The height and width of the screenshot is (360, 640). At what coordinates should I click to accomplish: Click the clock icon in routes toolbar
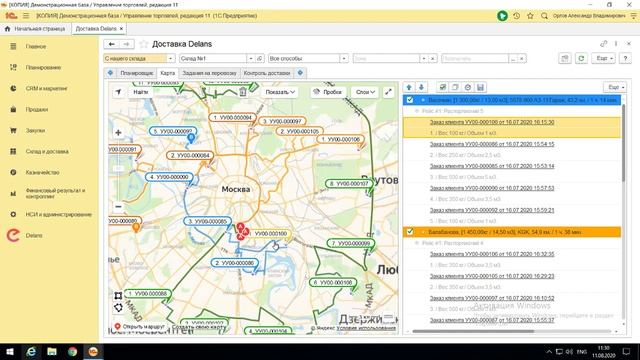[x=468, y=87]
